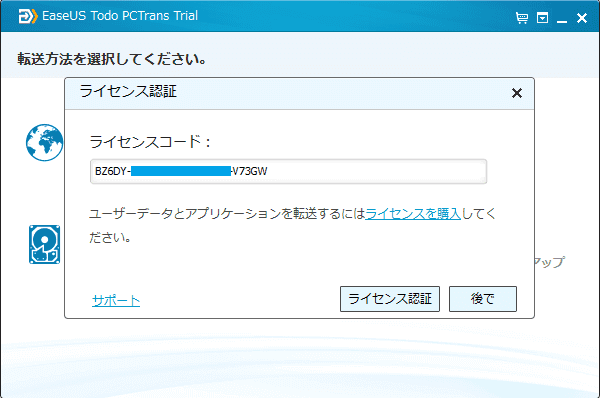This screenshot has height=398, width=600.
Task: Focus the license code input field
Action: point(289,171)
